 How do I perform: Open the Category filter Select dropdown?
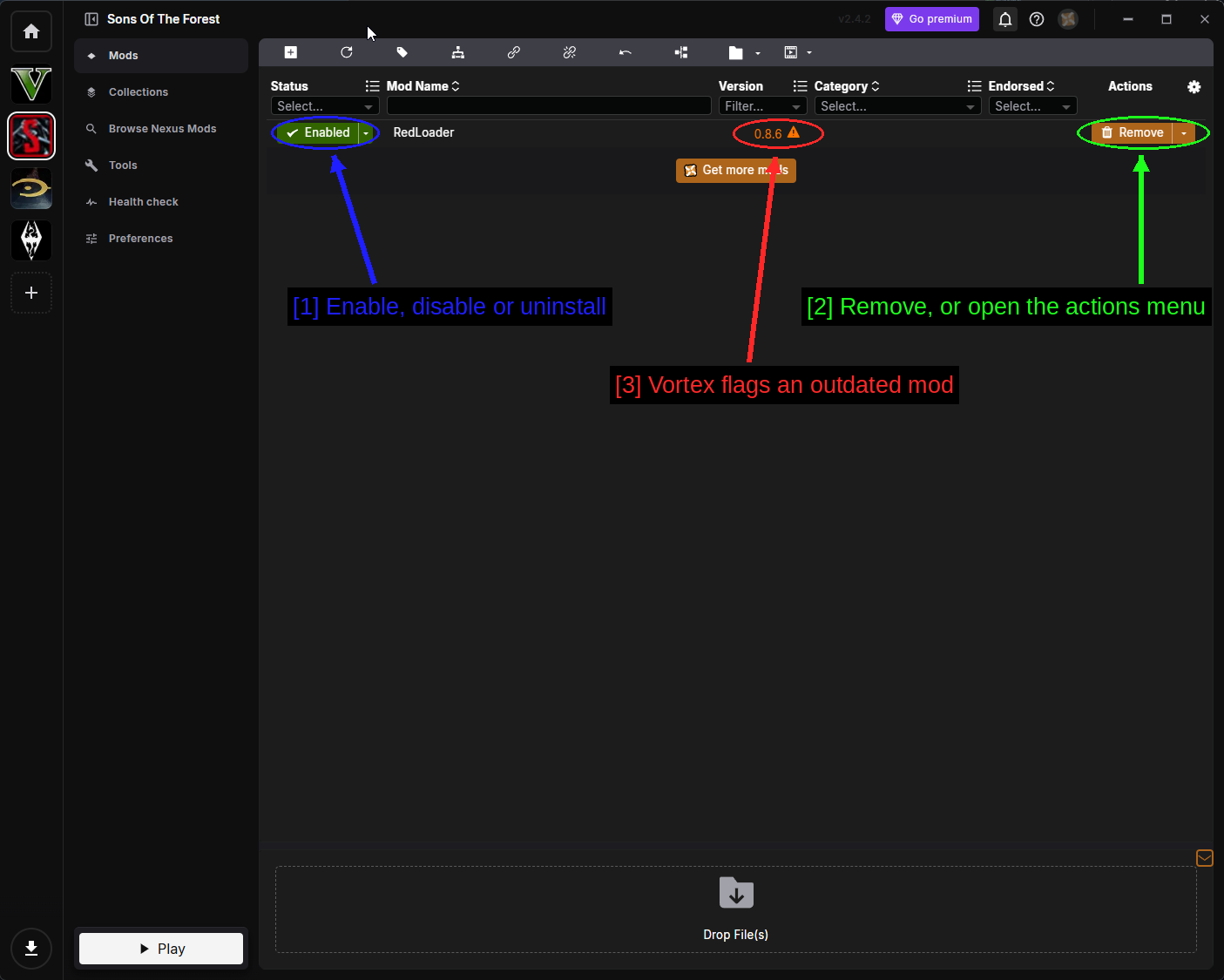897,106
